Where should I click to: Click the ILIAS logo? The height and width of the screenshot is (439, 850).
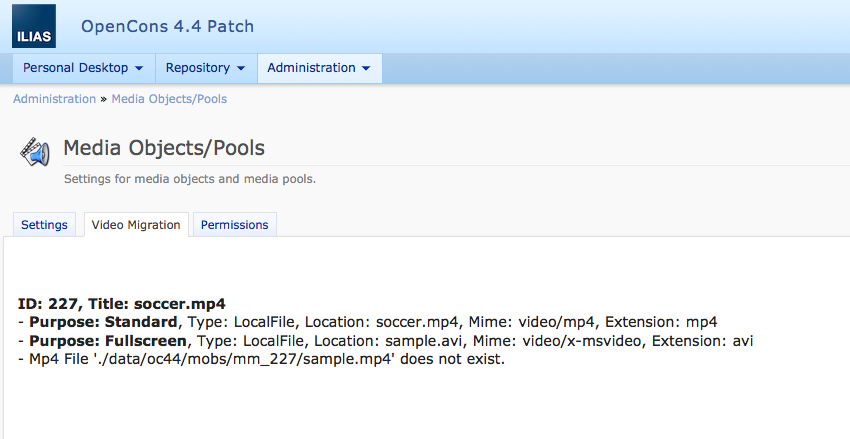click(34, 25)
